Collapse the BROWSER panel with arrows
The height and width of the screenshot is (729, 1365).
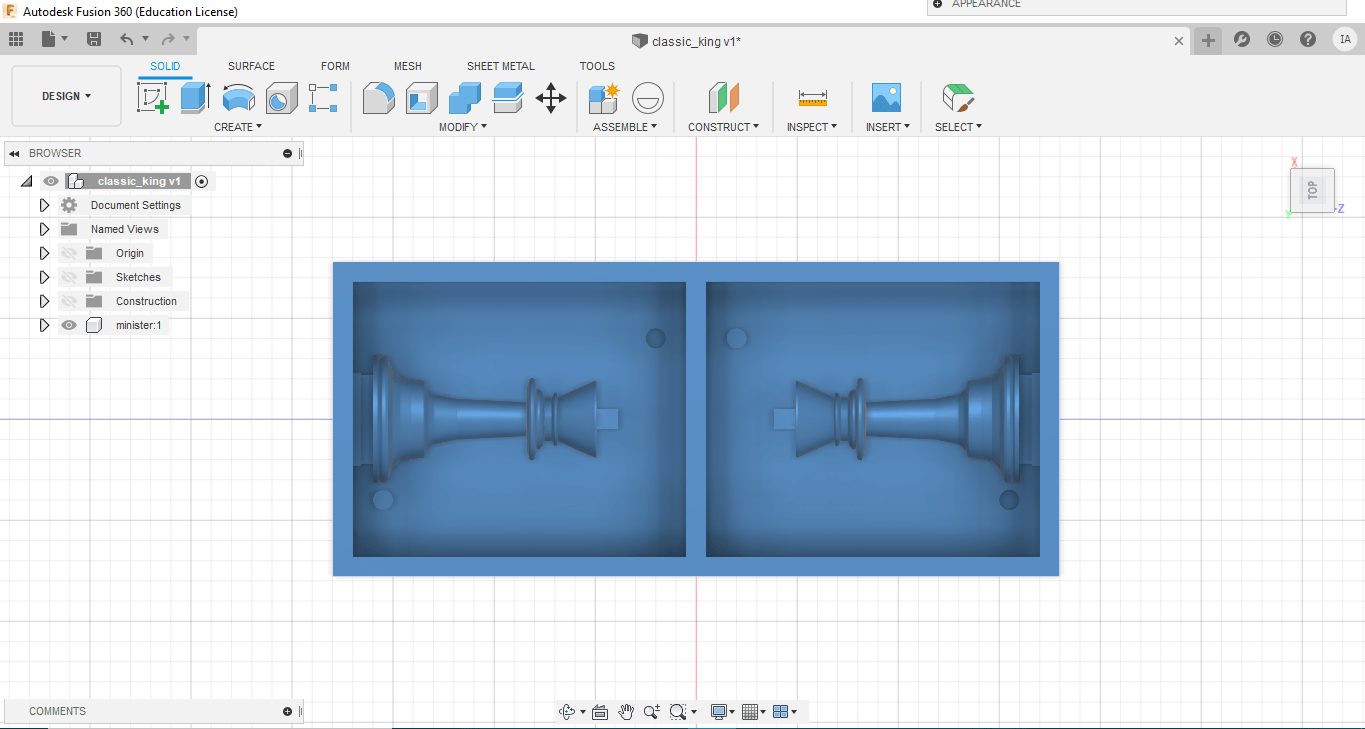click(x=15, y=153)
